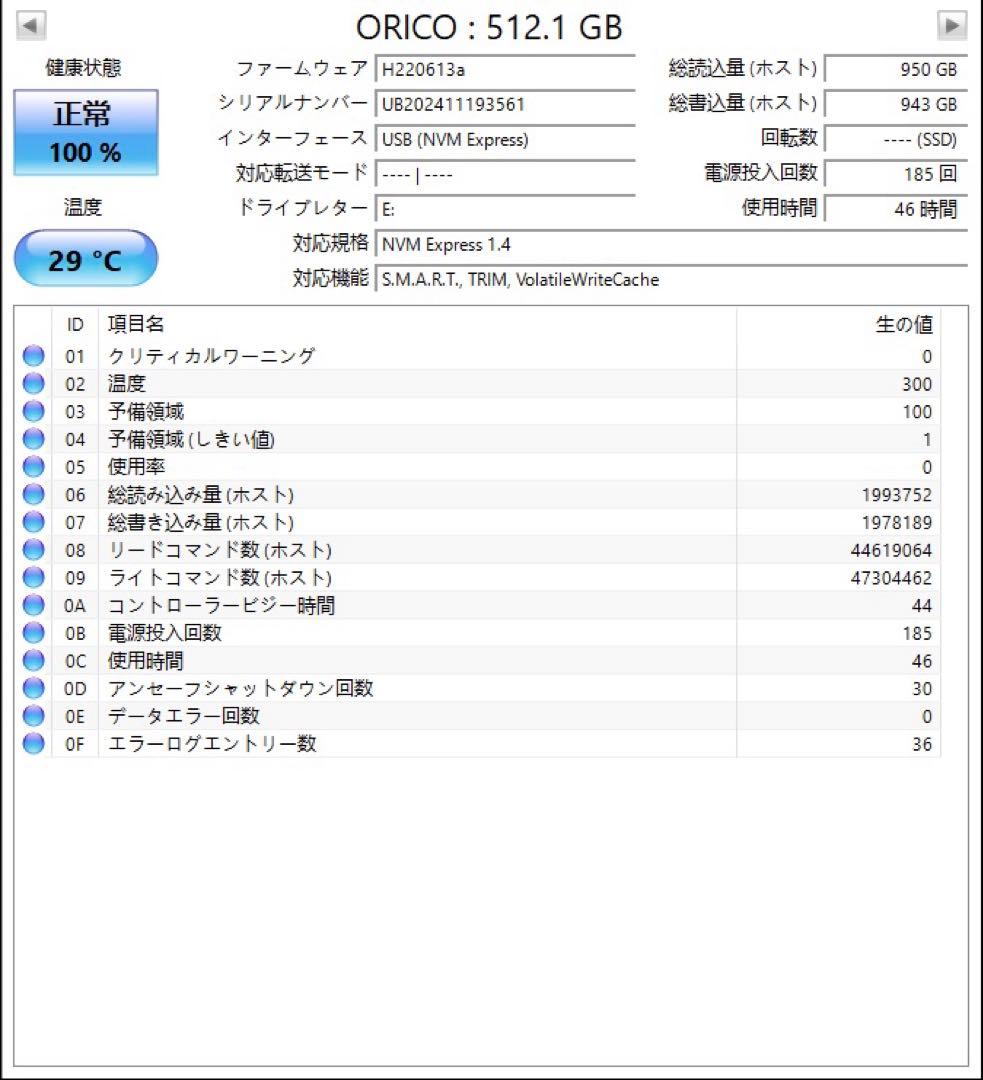
Task: Click the serial number field UB202411193561
Action: point(505,105)
